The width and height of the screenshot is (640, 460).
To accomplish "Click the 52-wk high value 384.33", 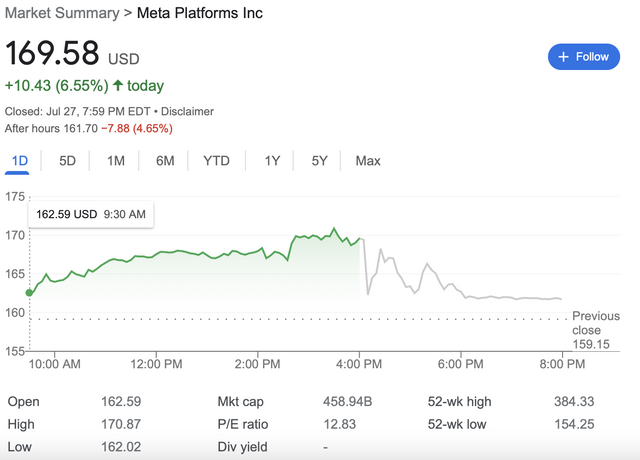I will pyautogui.click(x=574, y=402).
